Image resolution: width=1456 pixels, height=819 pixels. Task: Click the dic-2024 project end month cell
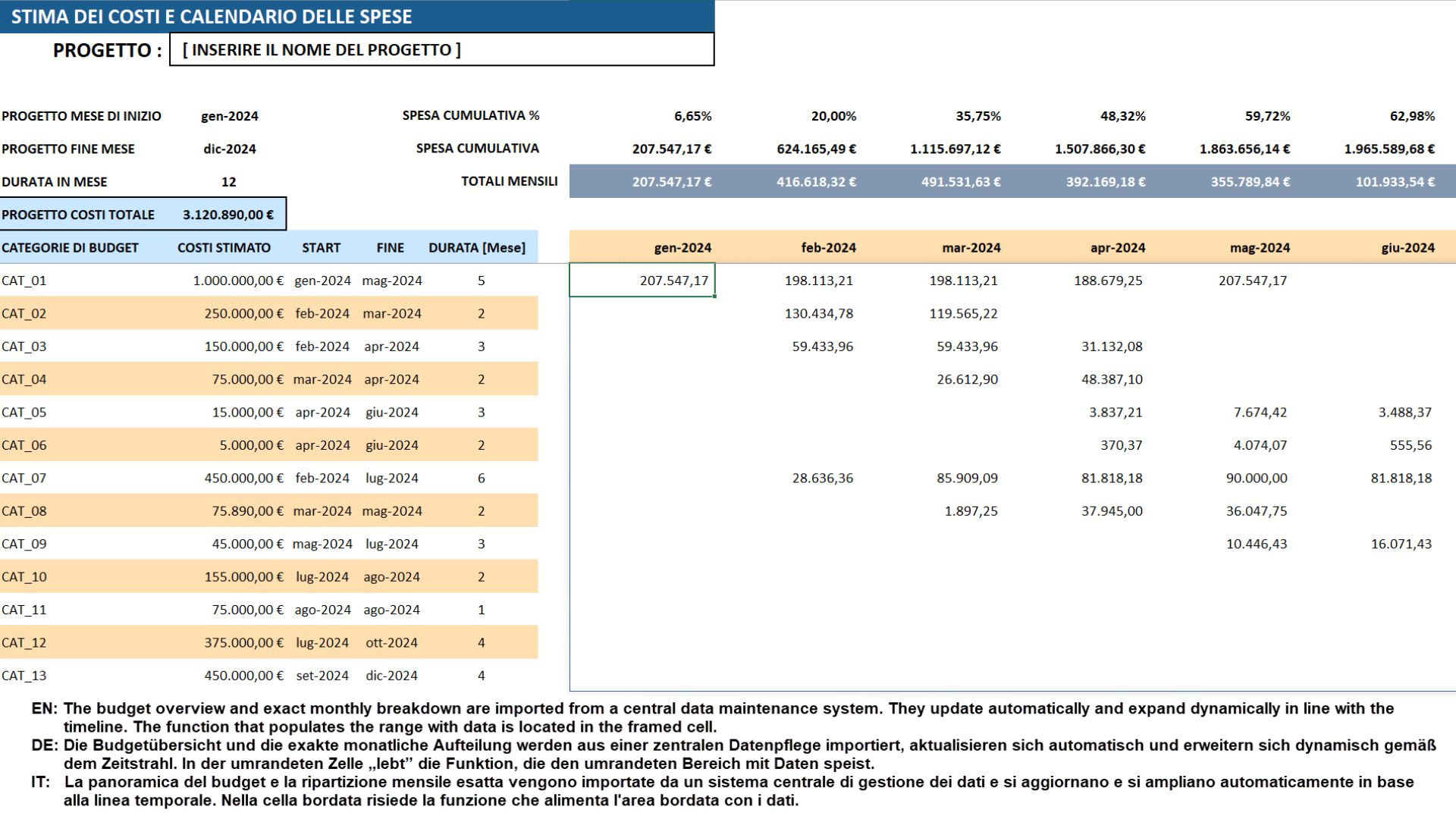[229, 149]
